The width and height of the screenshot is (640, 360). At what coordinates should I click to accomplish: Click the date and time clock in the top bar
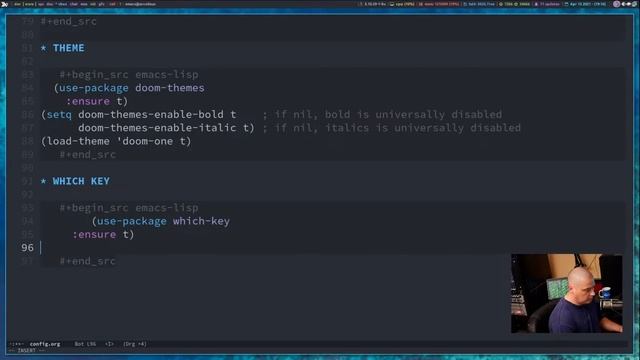(x=585, y=4)
